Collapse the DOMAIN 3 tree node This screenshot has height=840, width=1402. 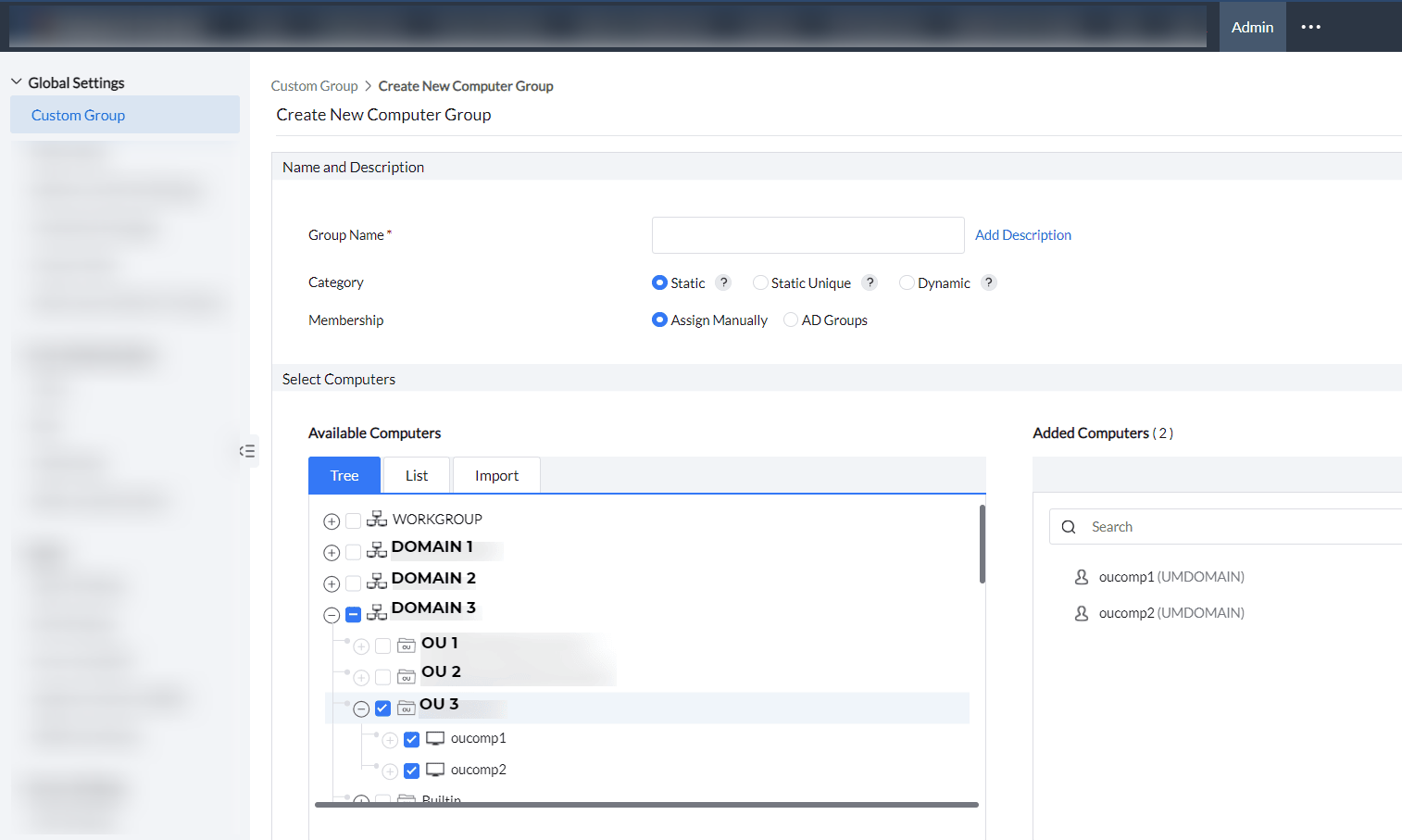coord(332,614)
